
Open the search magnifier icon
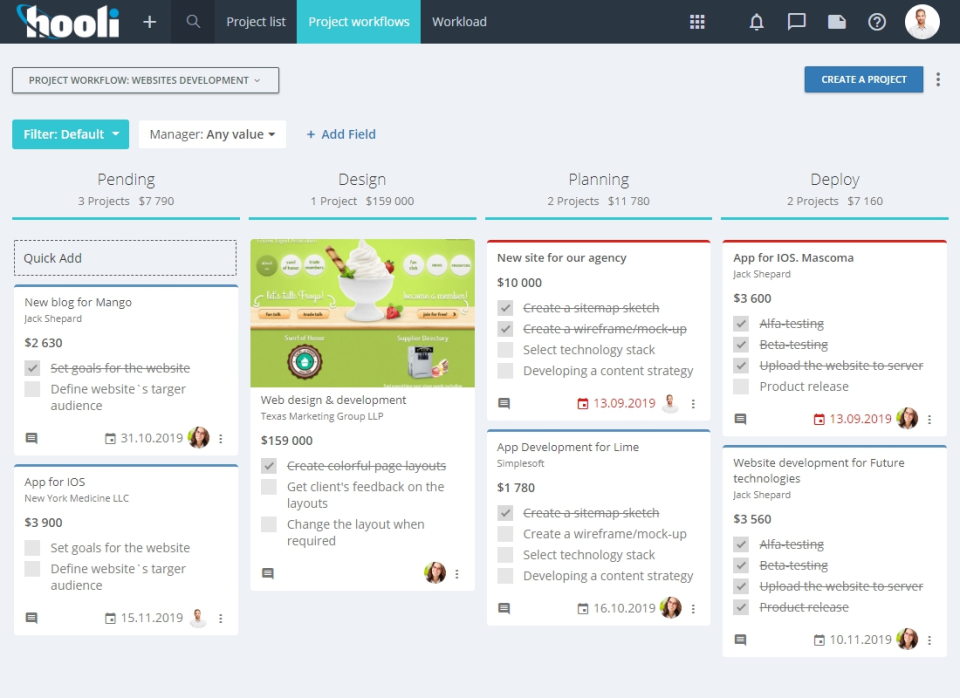click(x=193, y=21)
